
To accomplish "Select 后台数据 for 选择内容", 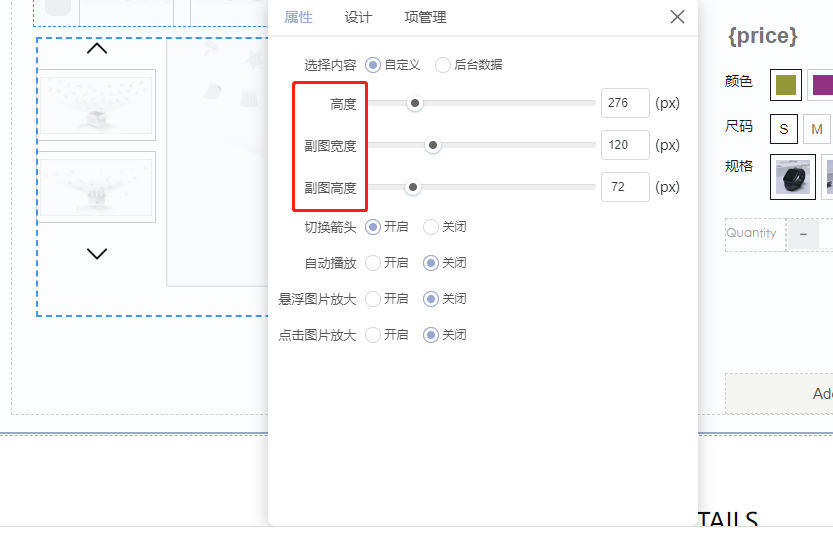I will (443, 65).
